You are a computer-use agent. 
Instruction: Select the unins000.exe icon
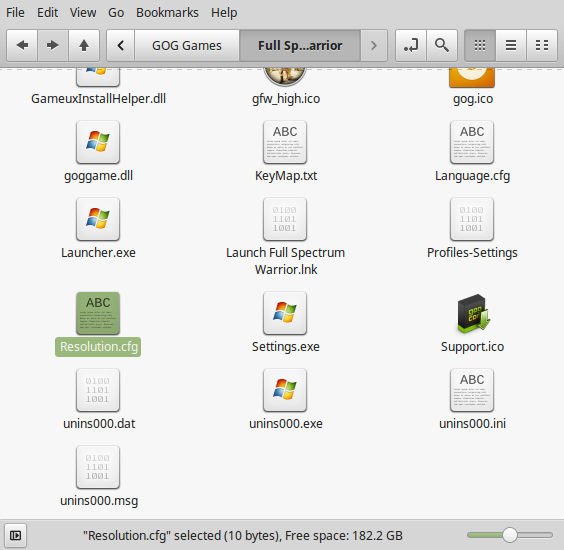click(285, 390)
